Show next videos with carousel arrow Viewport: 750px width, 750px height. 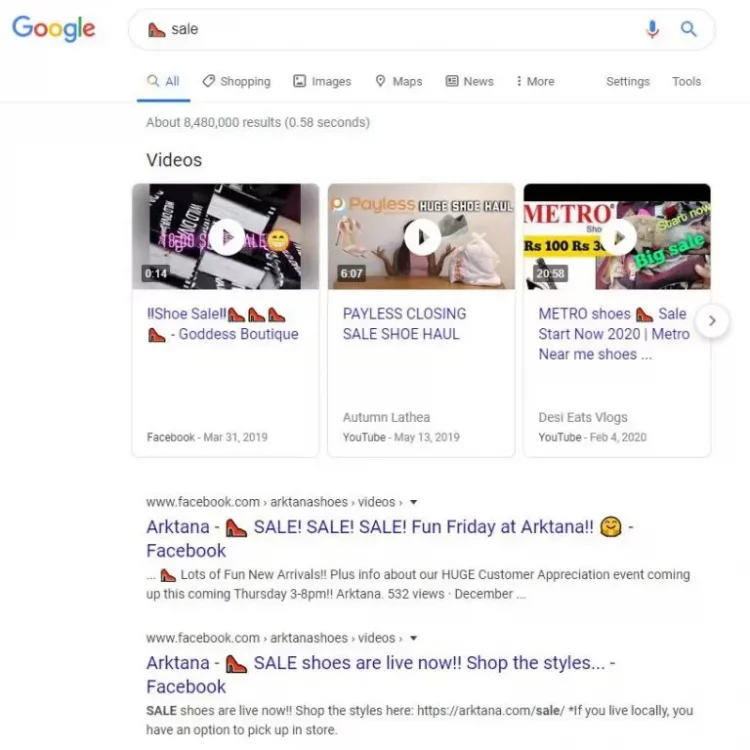[712, 321]
